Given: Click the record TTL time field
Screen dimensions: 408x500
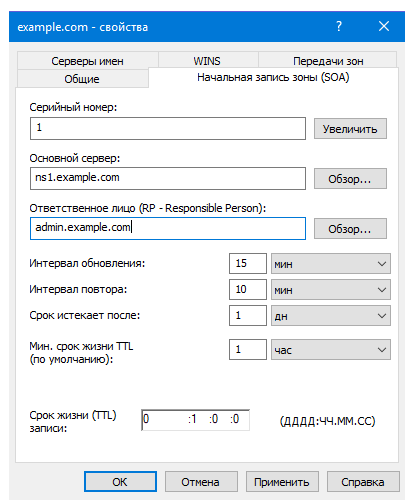Looking at the screenshot, I should 195,420.
